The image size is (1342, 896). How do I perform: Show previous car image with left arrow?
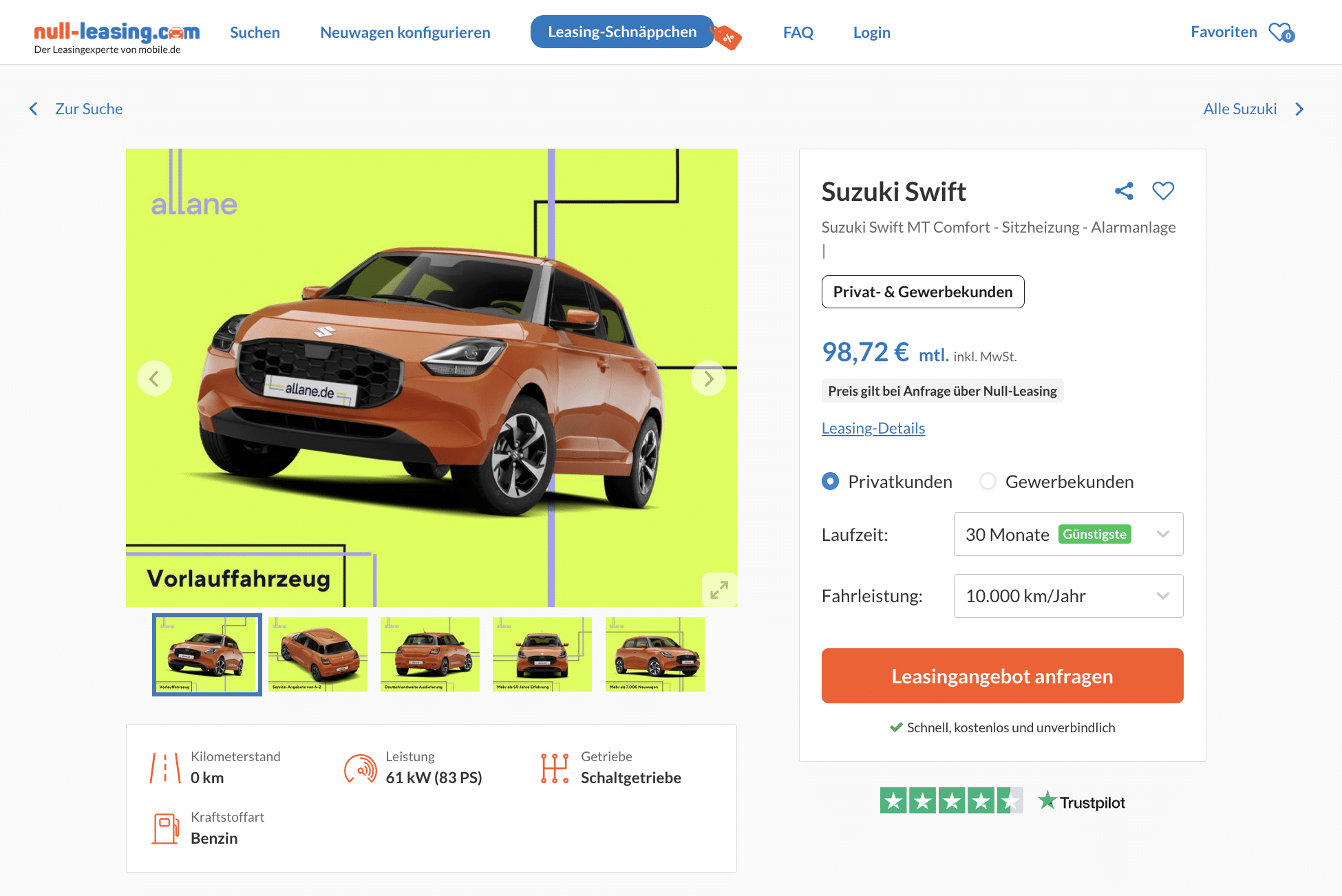point(154,378)
